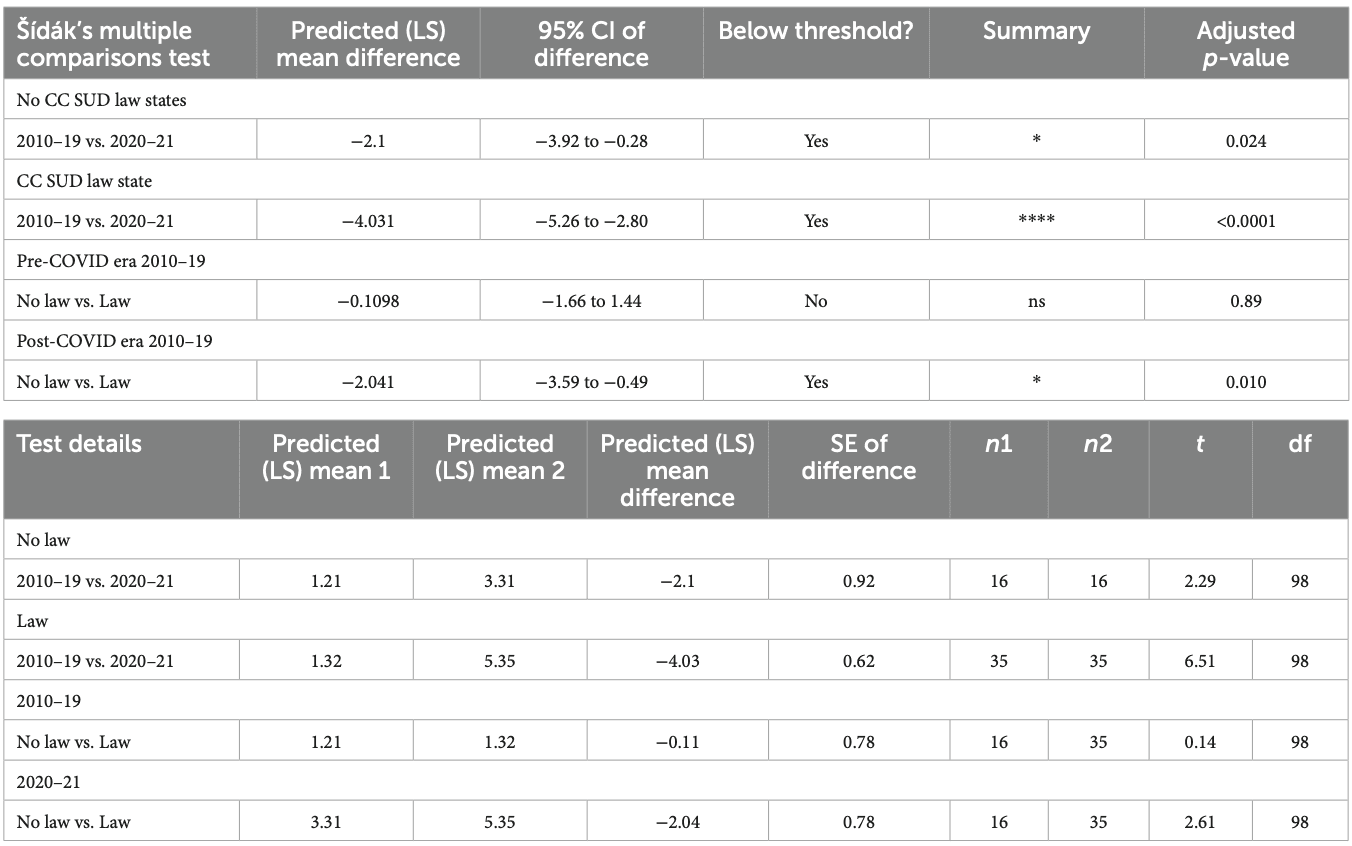This screenshot has height=846, width=1352.
Task: Select the "Test details" header cell
Action: pyautogui.click(x=77, y=443)
